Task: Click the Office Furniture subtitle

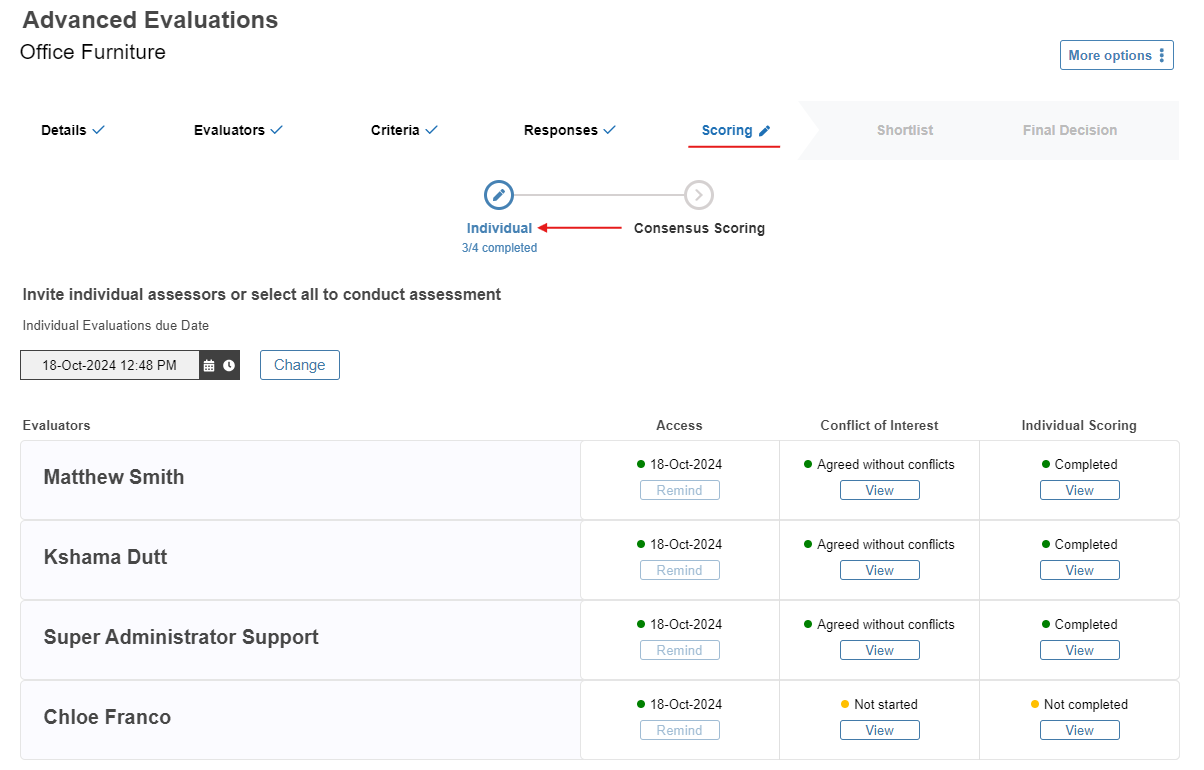Action: tap(93, 52)
